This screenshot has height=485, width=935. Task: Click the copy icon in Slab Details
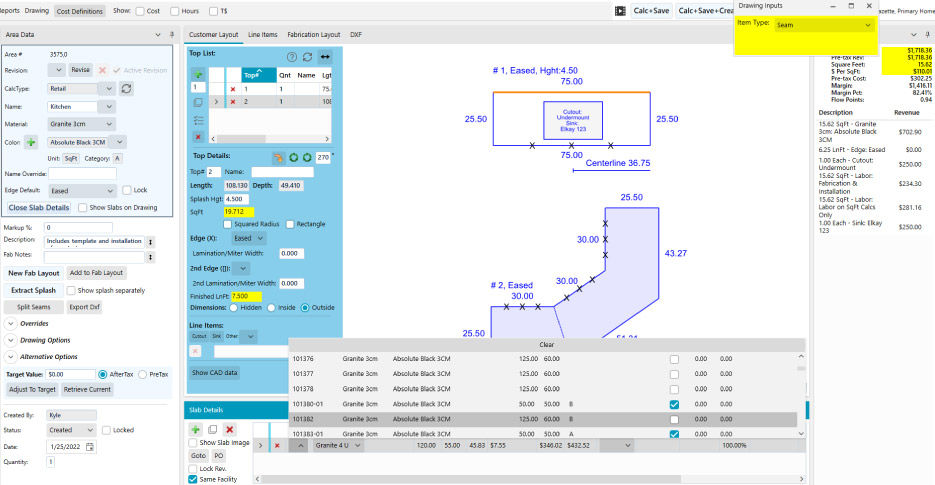coord(212,428)
